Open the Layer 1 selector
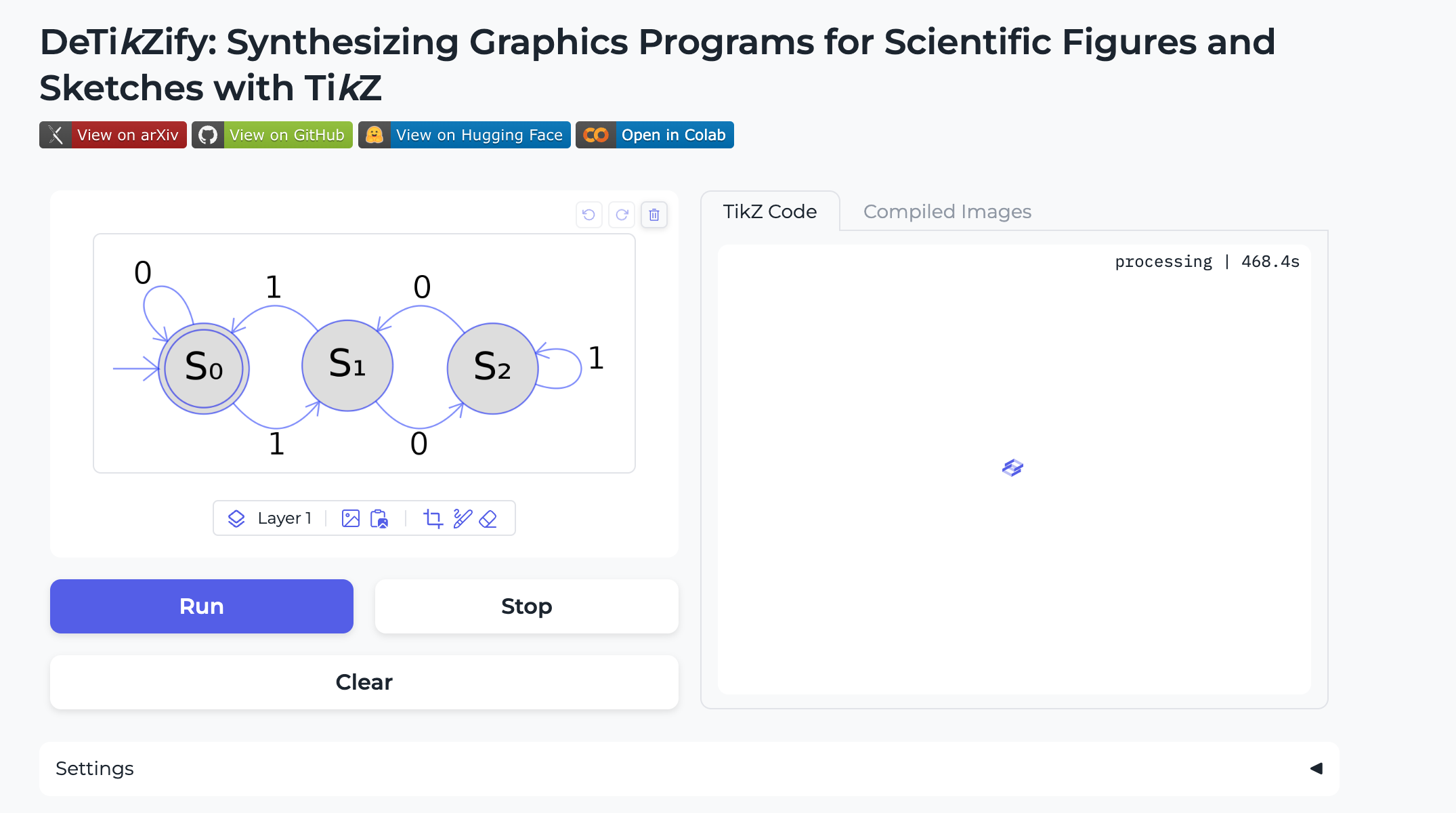 point(284,518)
